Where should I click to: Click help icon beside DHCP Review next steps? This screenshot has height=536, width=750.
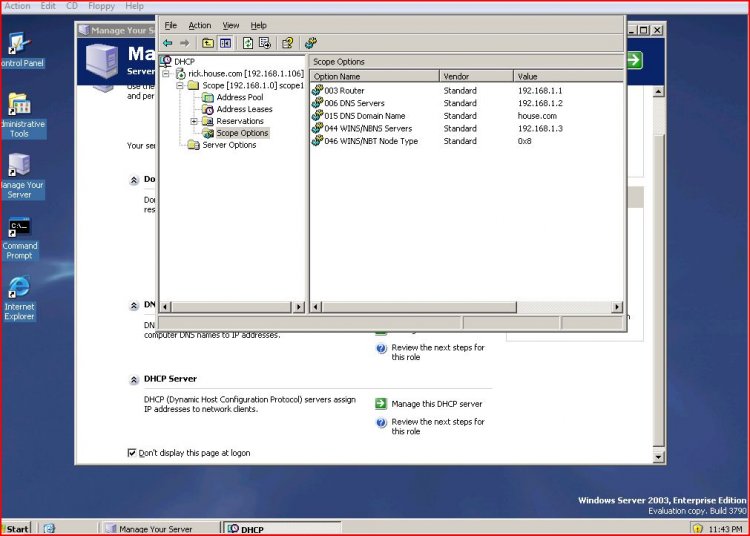click(x=381, y=422)
